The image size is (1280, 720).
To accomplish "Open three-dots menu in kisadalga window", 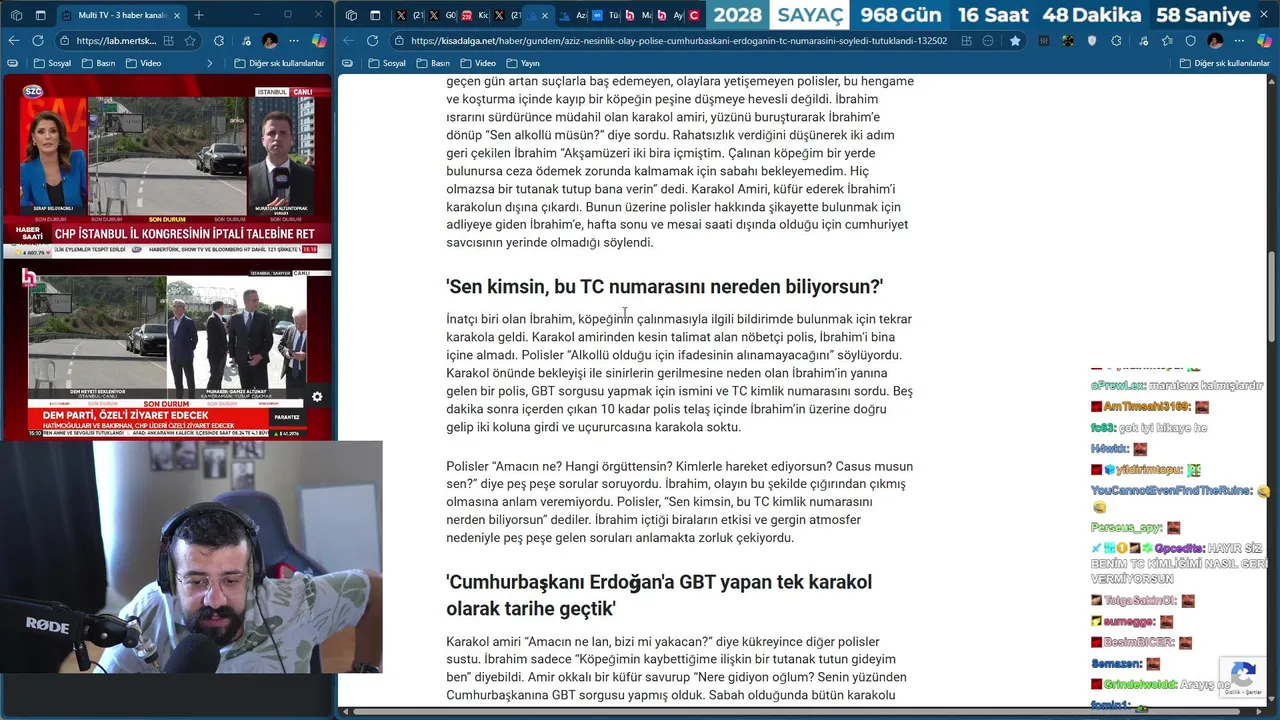I will tap(1240, 40).
